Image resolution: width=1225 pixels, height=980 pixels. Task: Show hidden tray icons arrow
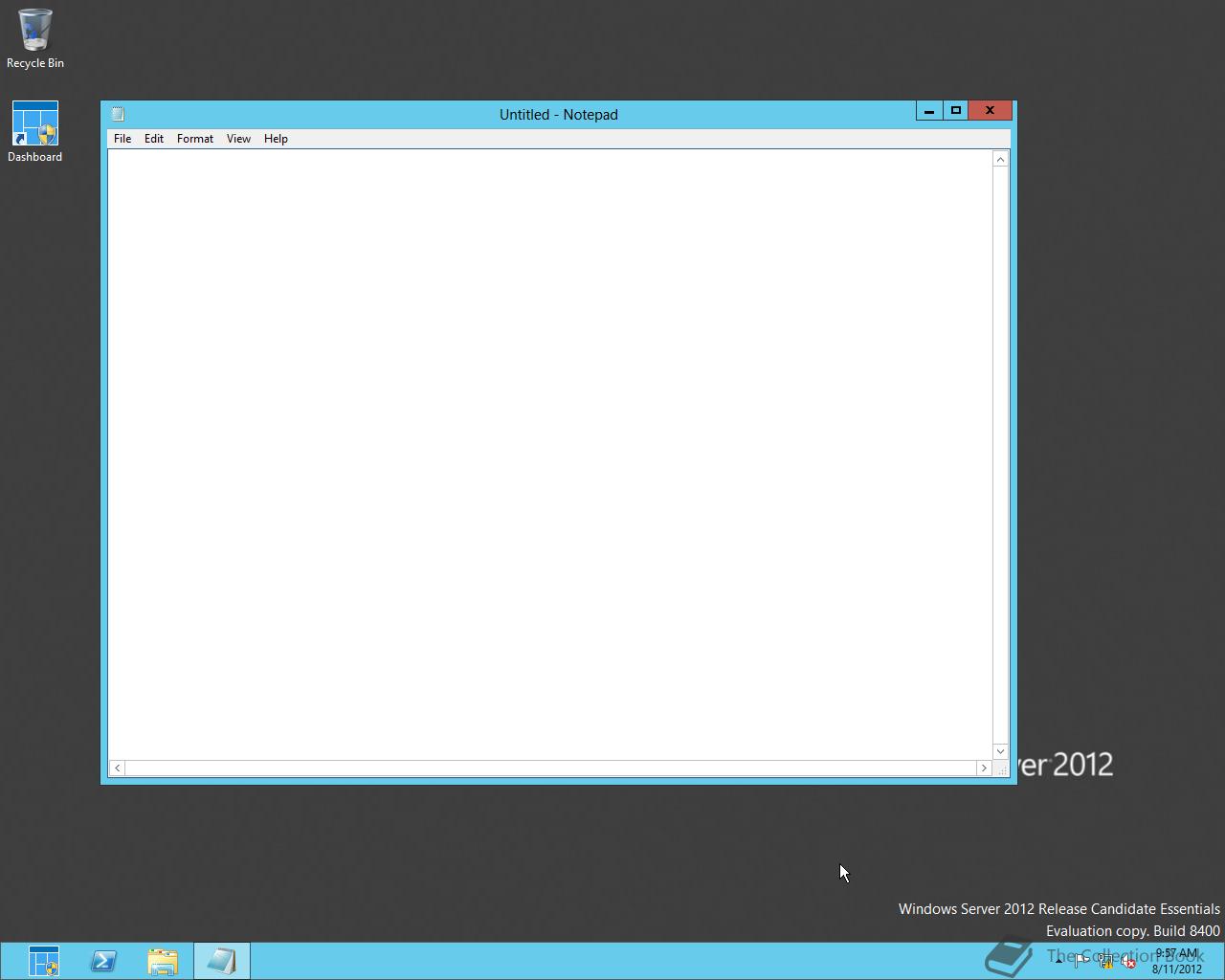(1058, 961)
